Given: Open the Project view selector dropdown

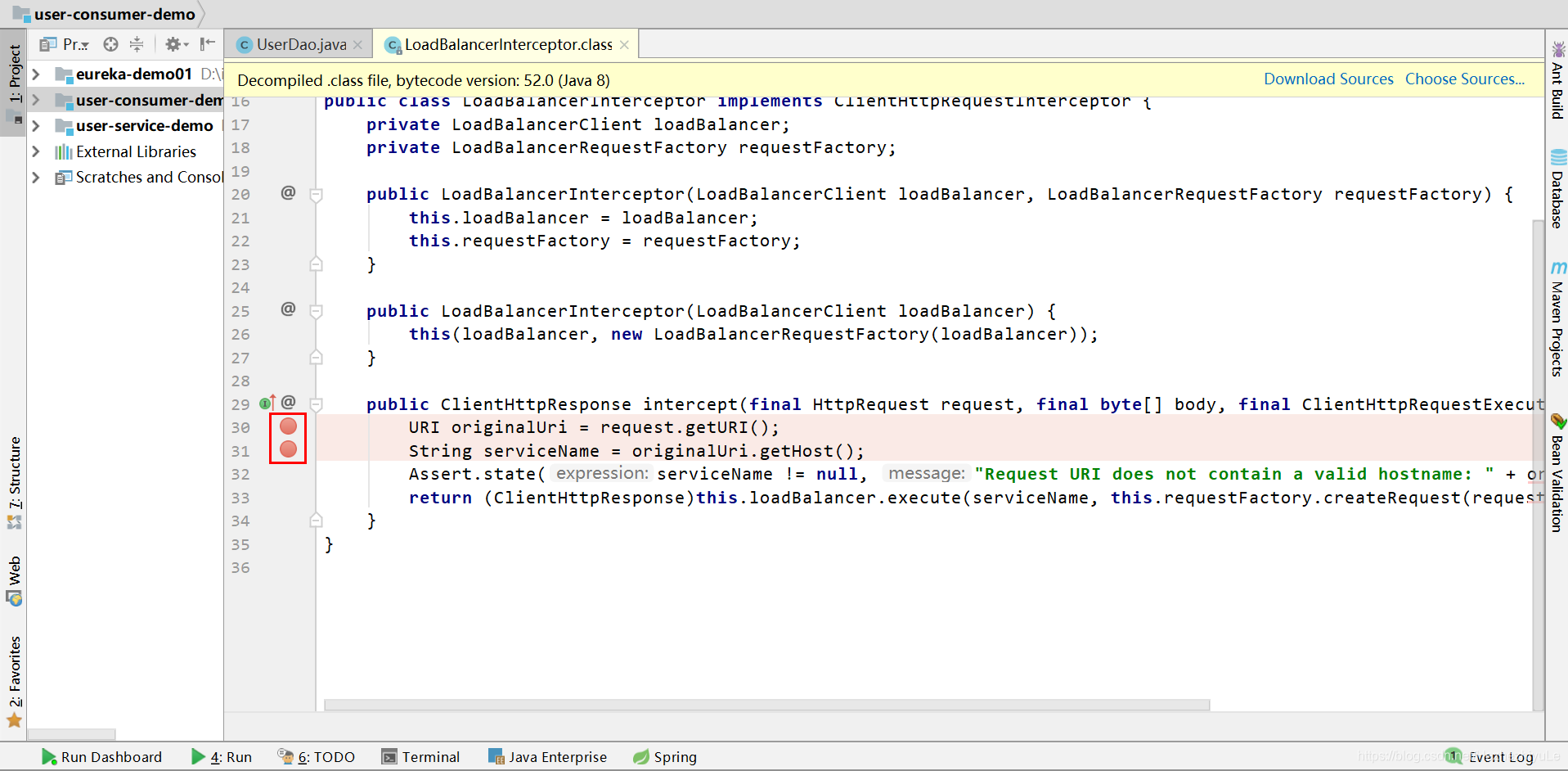Looking at the screenshot, I should click(65, 44).
